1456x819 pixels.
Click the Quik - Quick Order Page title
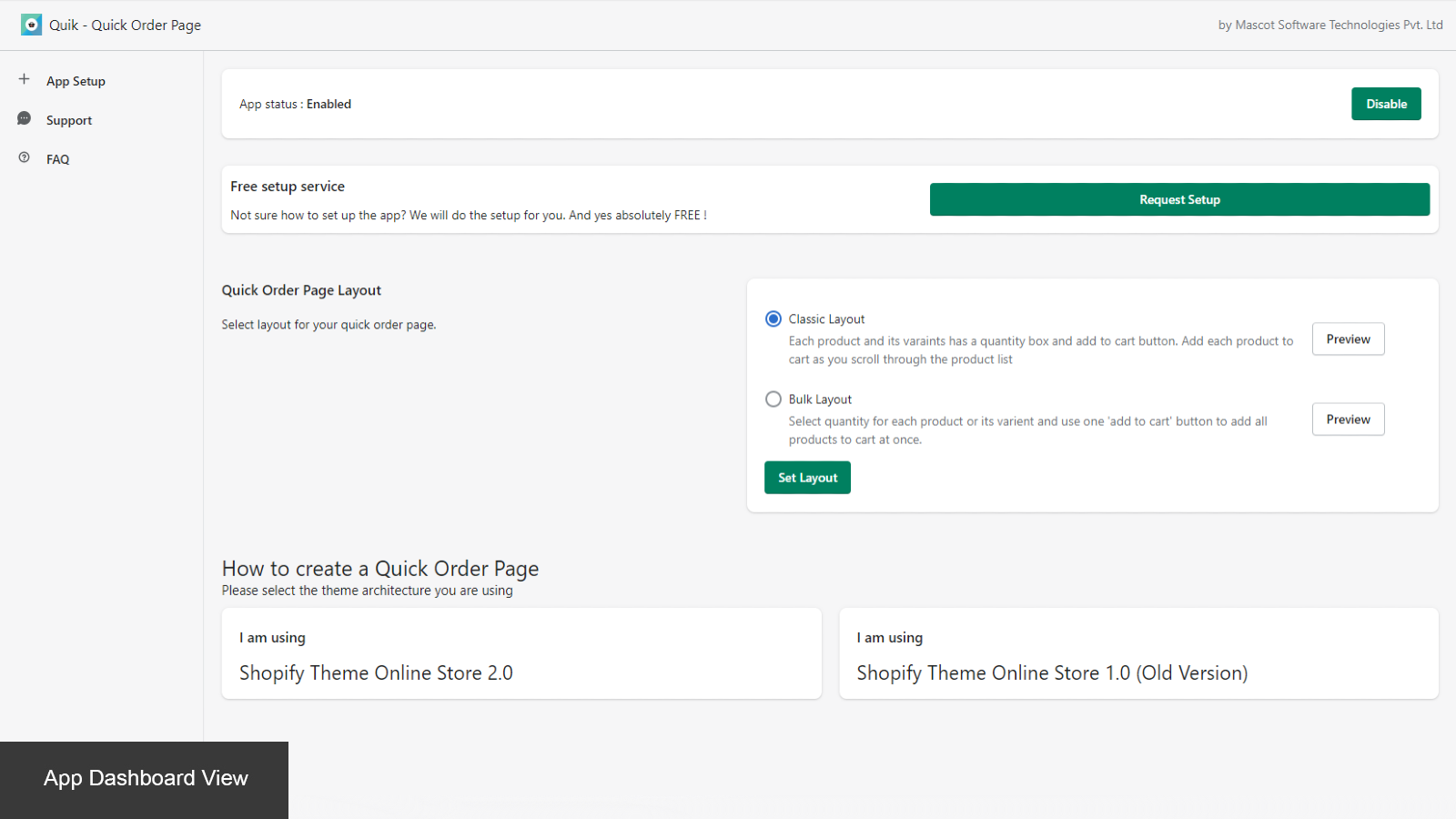point(126,25)
